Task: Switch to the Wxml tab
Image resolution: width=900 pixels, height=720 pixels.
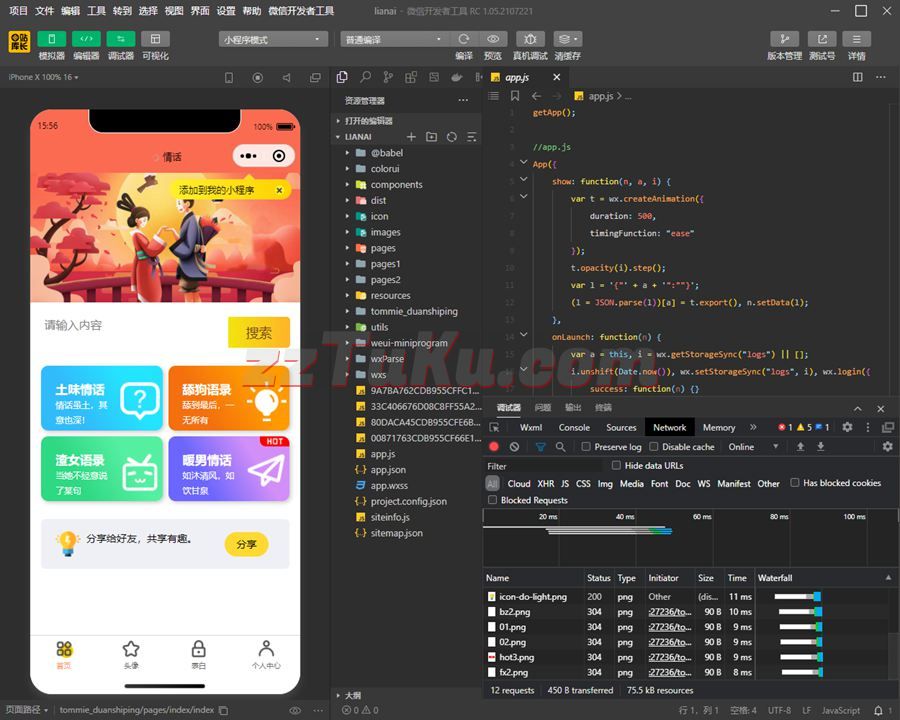Action: pos(531,427)
